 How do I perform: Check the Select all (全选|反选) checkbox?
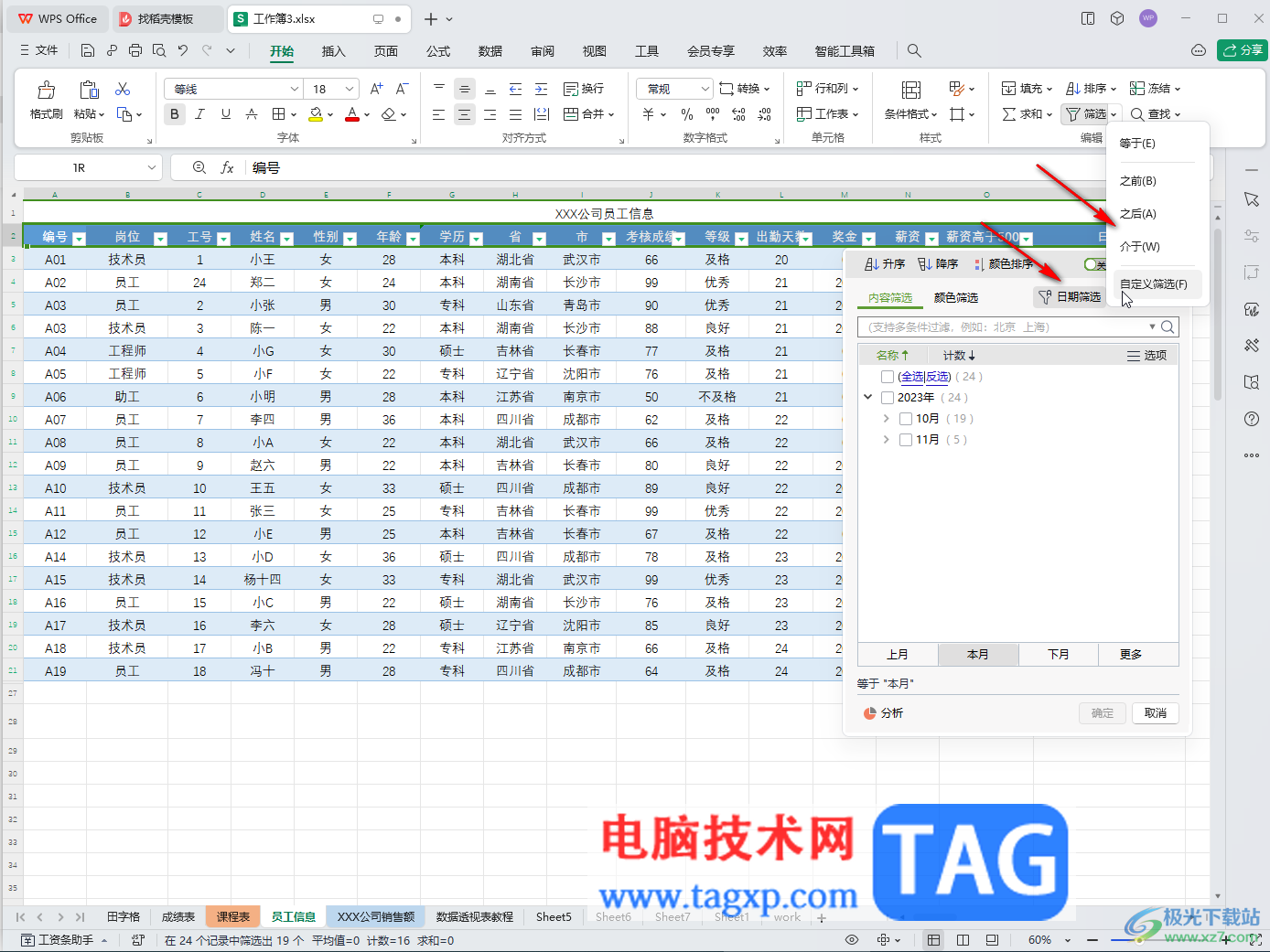point(887,377)
